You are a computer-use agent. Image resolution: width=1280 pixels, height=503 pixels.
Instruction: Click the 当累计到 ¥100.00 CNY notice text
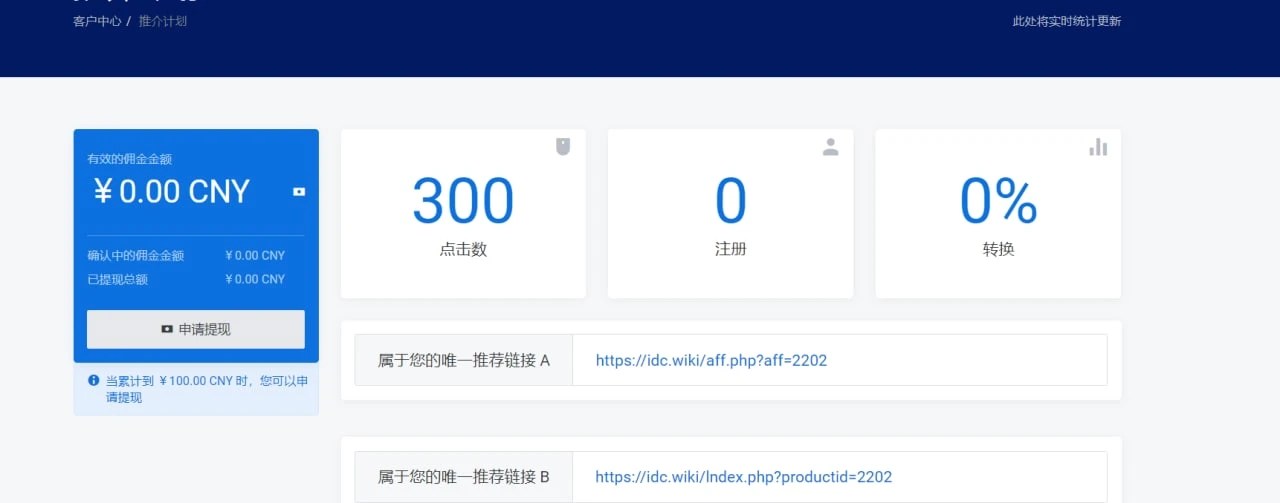click(x=207, y=389)
